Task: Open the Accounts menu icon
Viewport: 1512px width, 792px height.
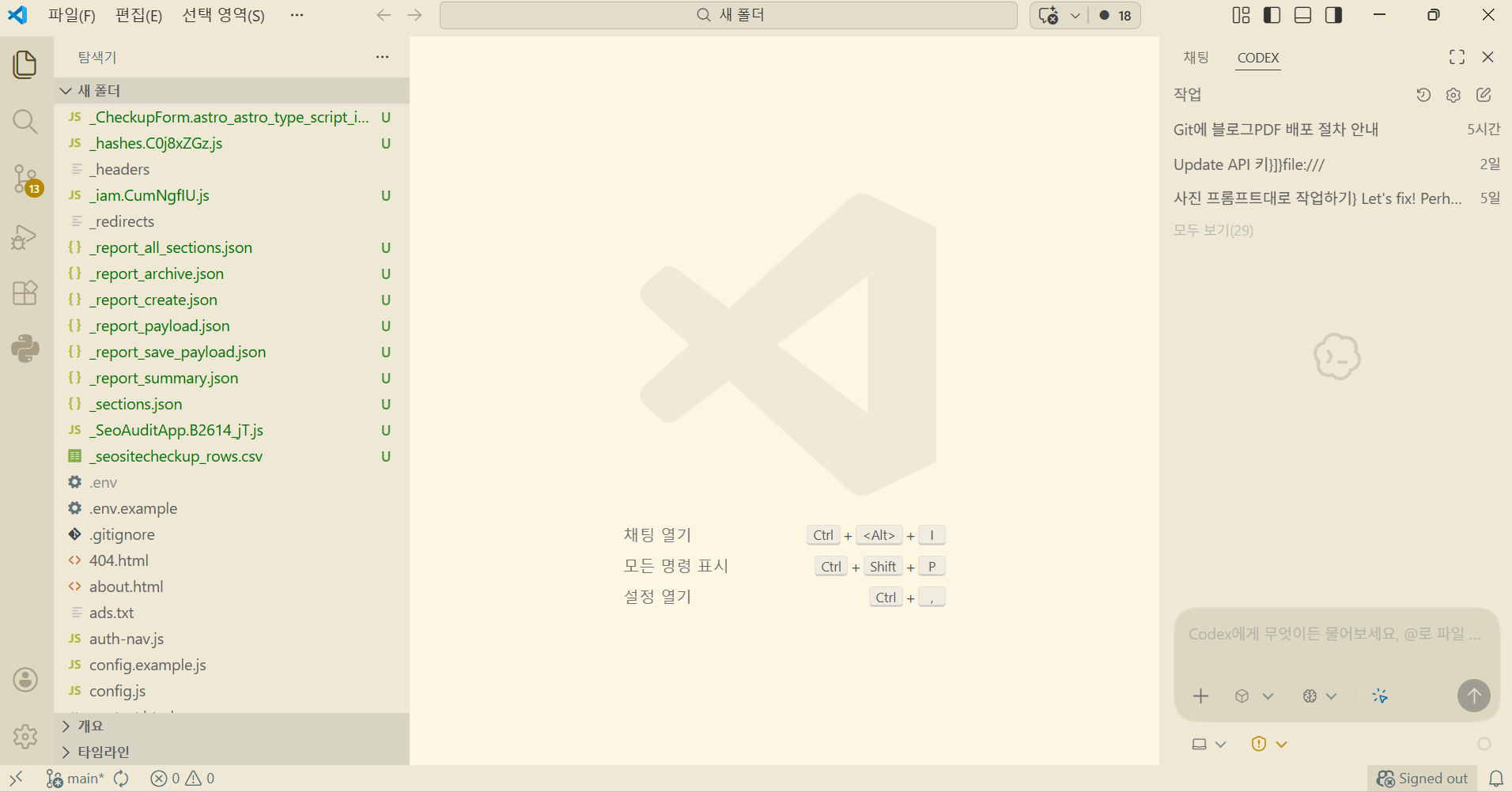Action: pos(25,680)
